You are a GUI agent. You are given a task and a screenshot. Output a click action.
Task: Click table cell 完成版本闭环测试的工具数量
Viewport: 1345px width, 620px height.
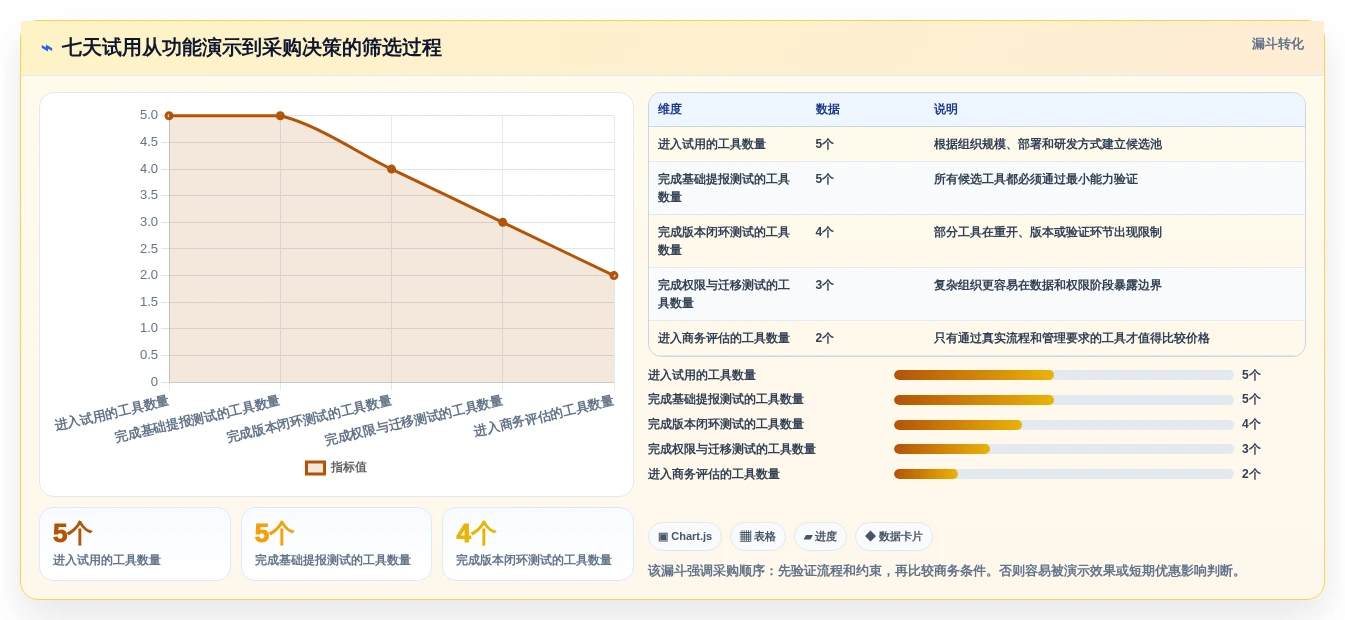(x=727, y=241)
